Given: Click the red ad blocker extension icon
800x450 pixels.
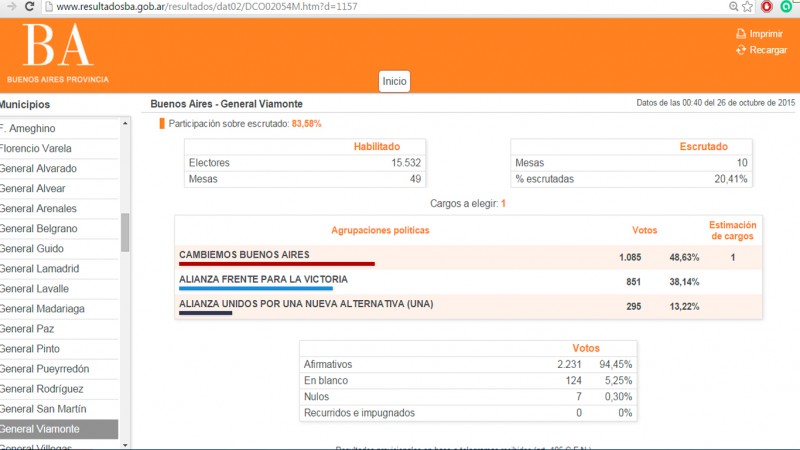Looking at the screenshot, I should click(x=766, y=7).
